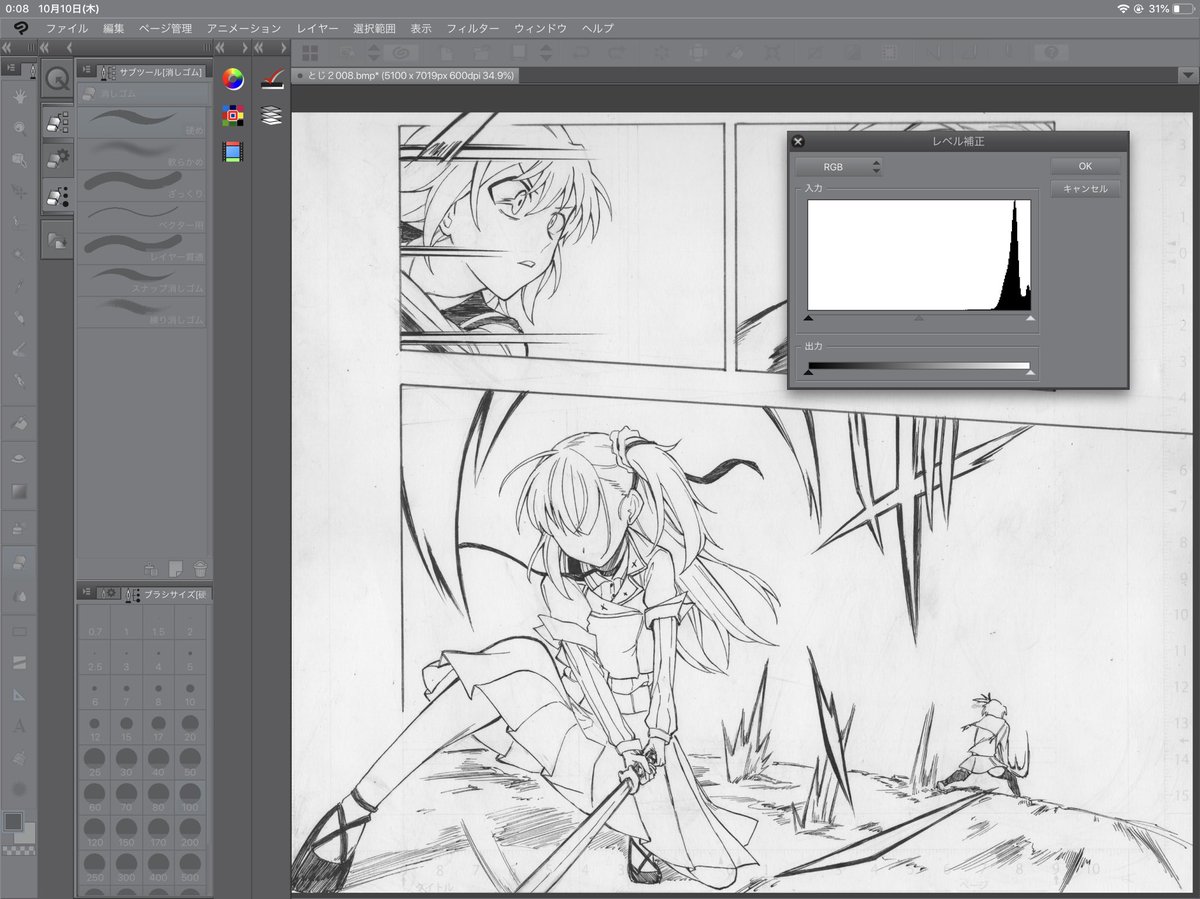Select the スナップ消しゴム sub tool
This screenshot has width=1200, height=899.
pos(142,279)
